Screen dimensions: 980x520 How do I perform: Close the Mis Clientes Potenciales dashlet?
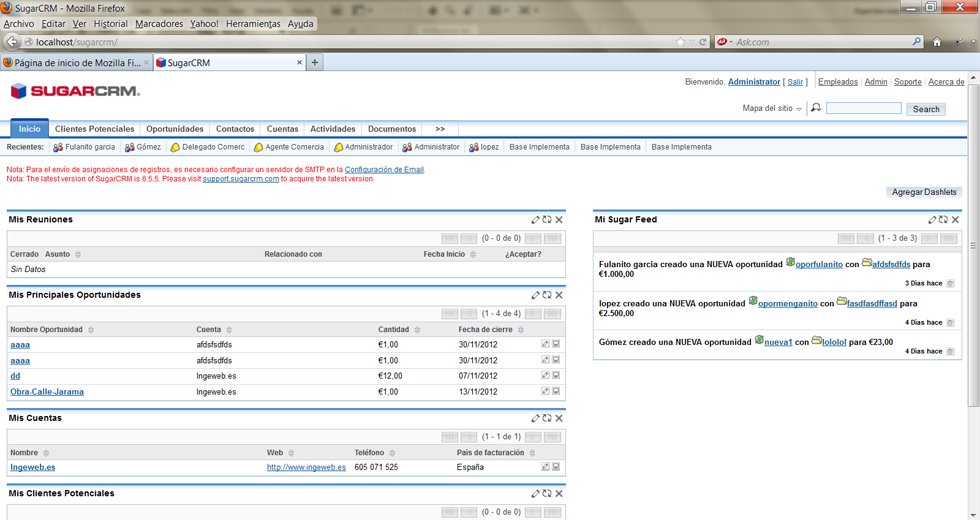559,493
